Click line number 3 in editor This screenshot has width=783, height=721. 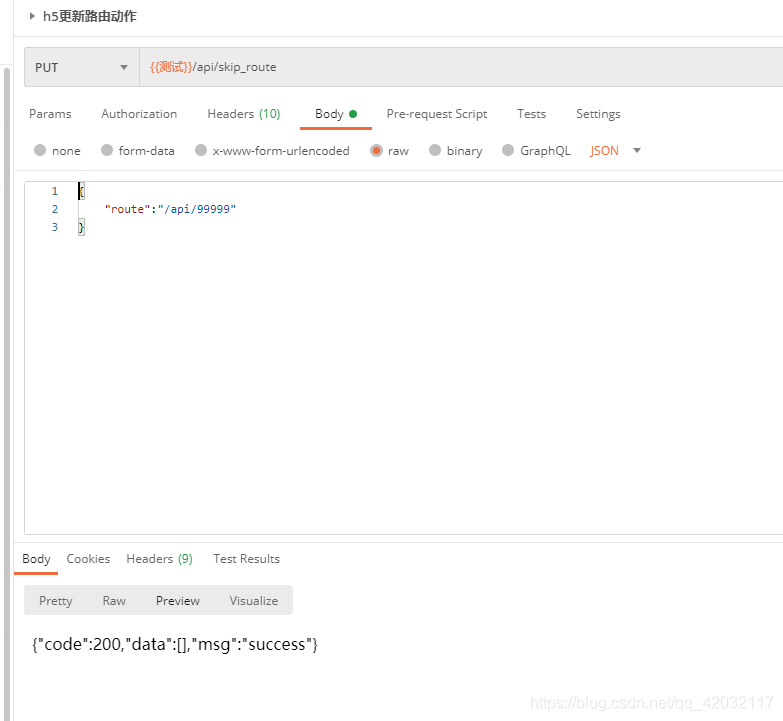click(x=55, y=227)
